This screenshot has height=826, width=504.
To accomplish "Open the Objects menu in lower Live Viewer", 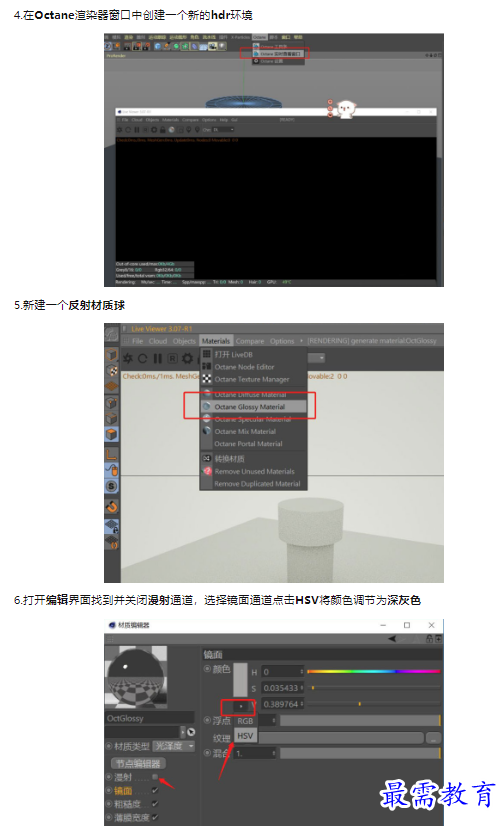I will 184,341.
